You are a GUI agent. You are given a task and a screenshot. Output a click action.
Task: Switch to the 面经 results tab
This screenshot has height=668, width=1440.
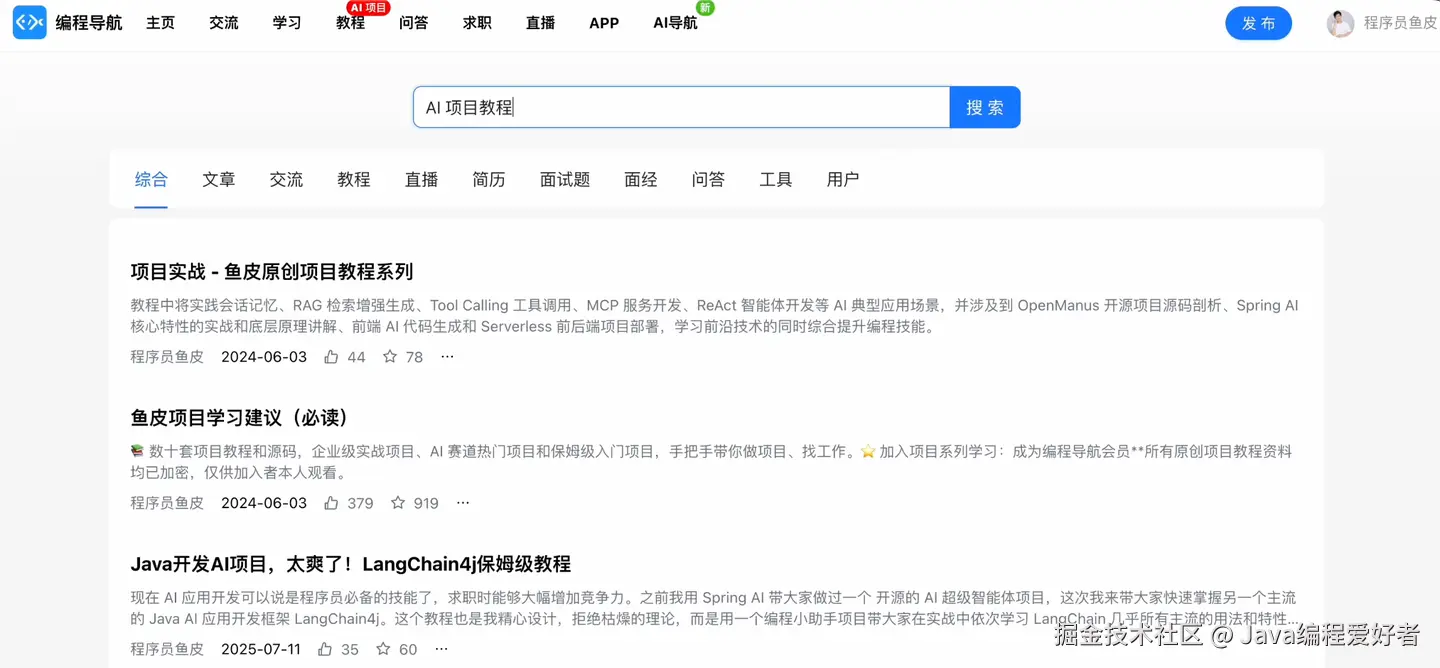[x=641, y=180]
